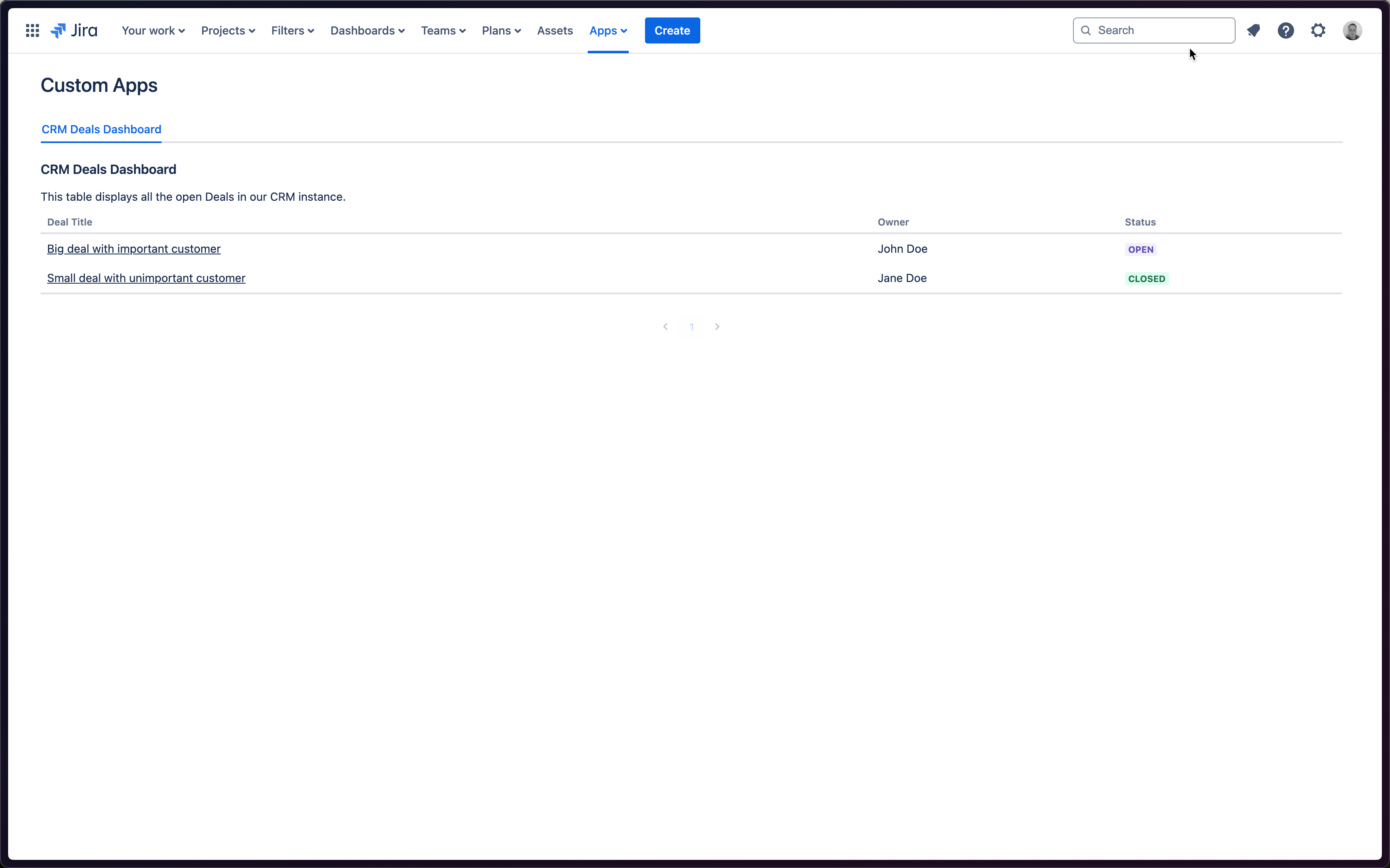Expand the Apps dropdown menu
1390x868 pixels.
(607, 30)
